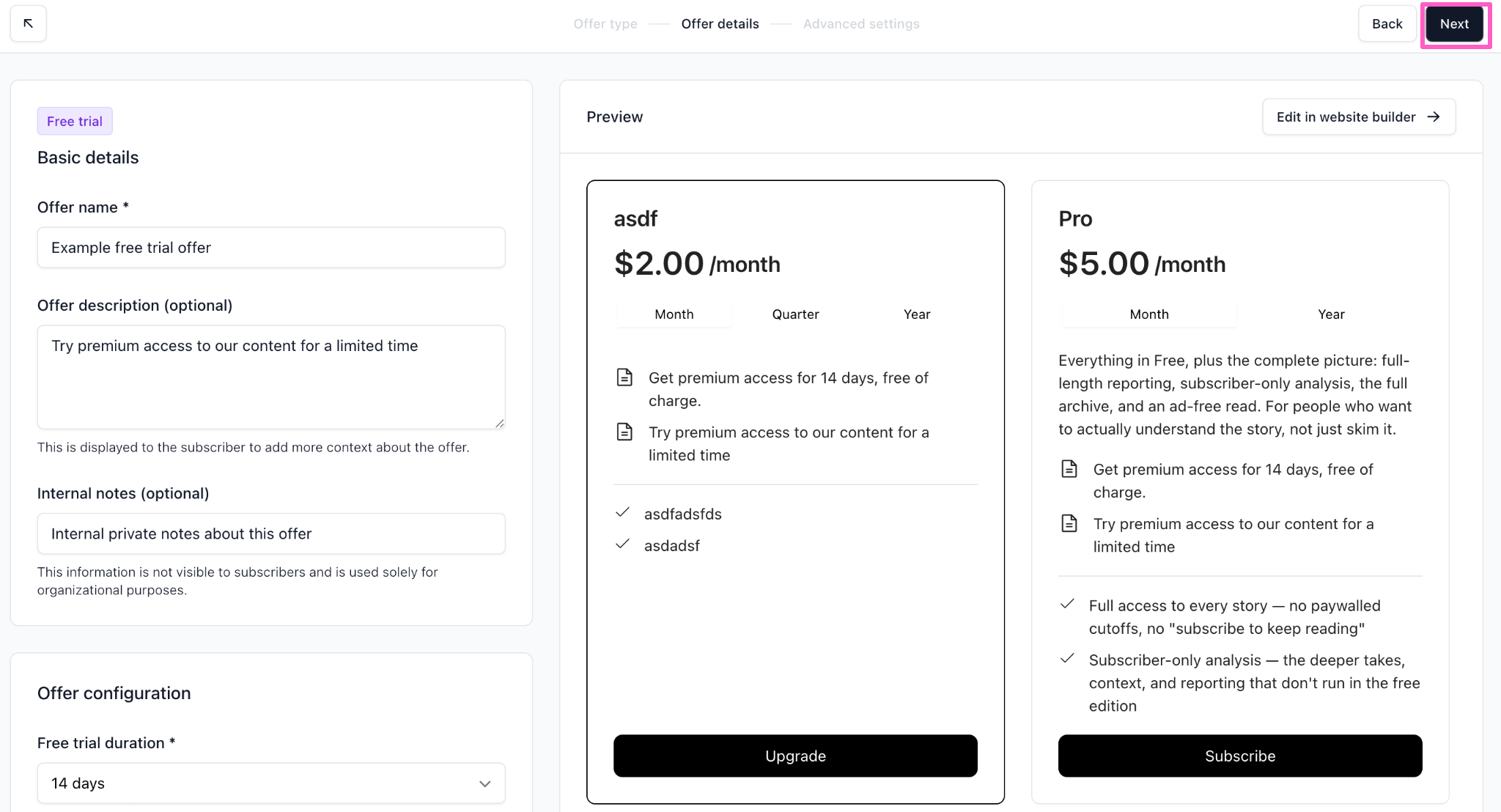1501x812 pixels.
Task: Click the checkmark beside Subscriber-only analysis
Action: pos(1067,658)
